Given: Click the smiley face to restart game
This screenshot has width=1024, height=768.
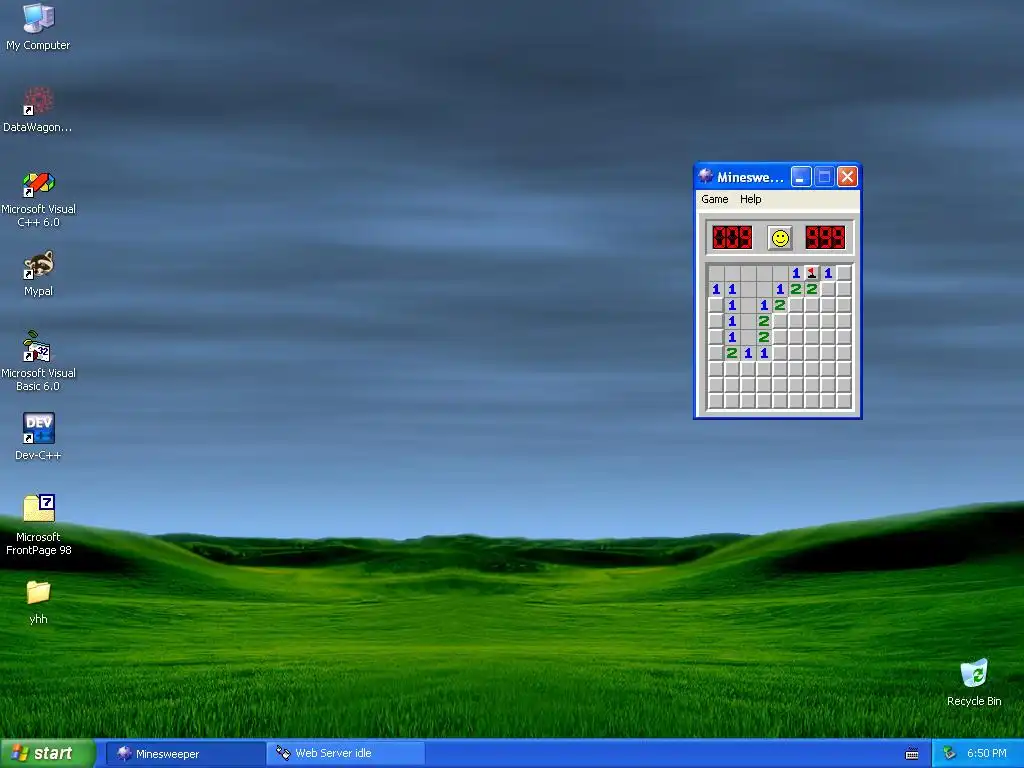Looking at the screenshot, I should [x=780, y=238].
